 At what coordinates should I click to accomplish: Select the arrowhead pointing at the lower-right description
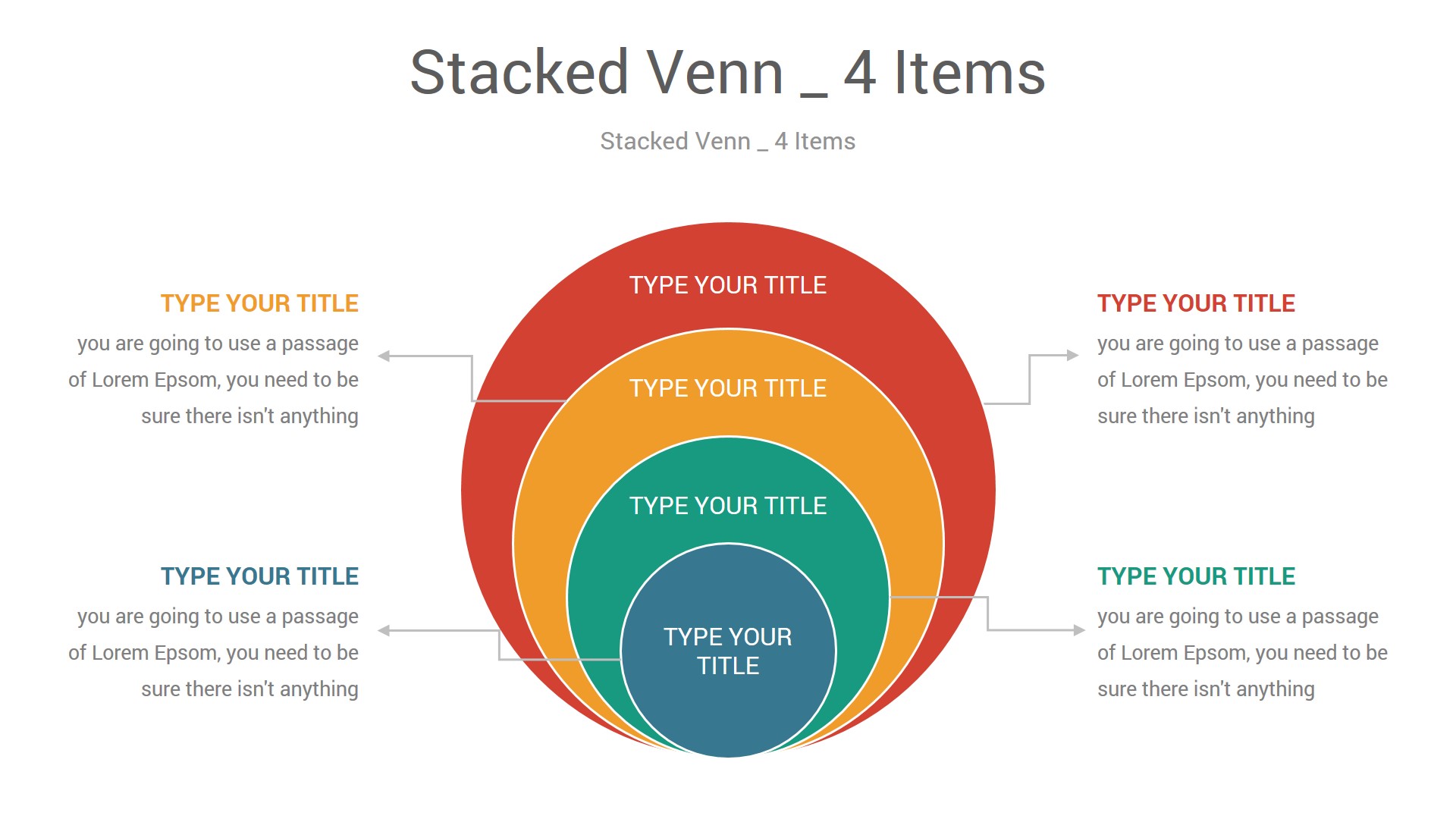pyautogui.click(x=1079, y=629)
